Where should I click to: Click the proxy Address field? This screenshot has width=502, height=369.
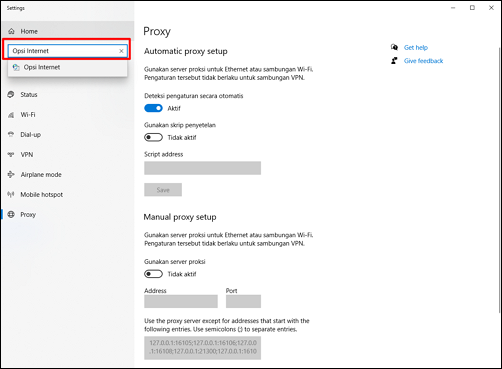pyautogui.click(x=181, y=301)
